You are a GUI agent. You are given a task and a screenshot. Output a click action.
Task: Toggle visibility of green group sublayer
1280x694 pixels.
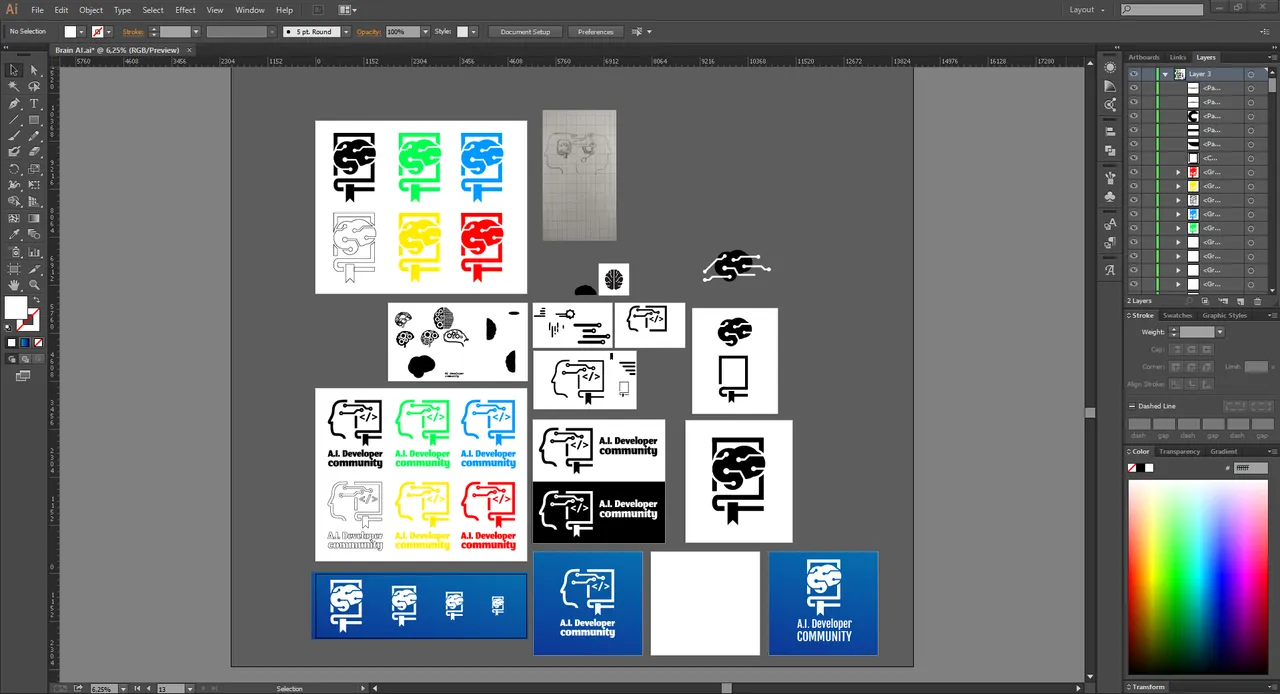click(1134, 228)
